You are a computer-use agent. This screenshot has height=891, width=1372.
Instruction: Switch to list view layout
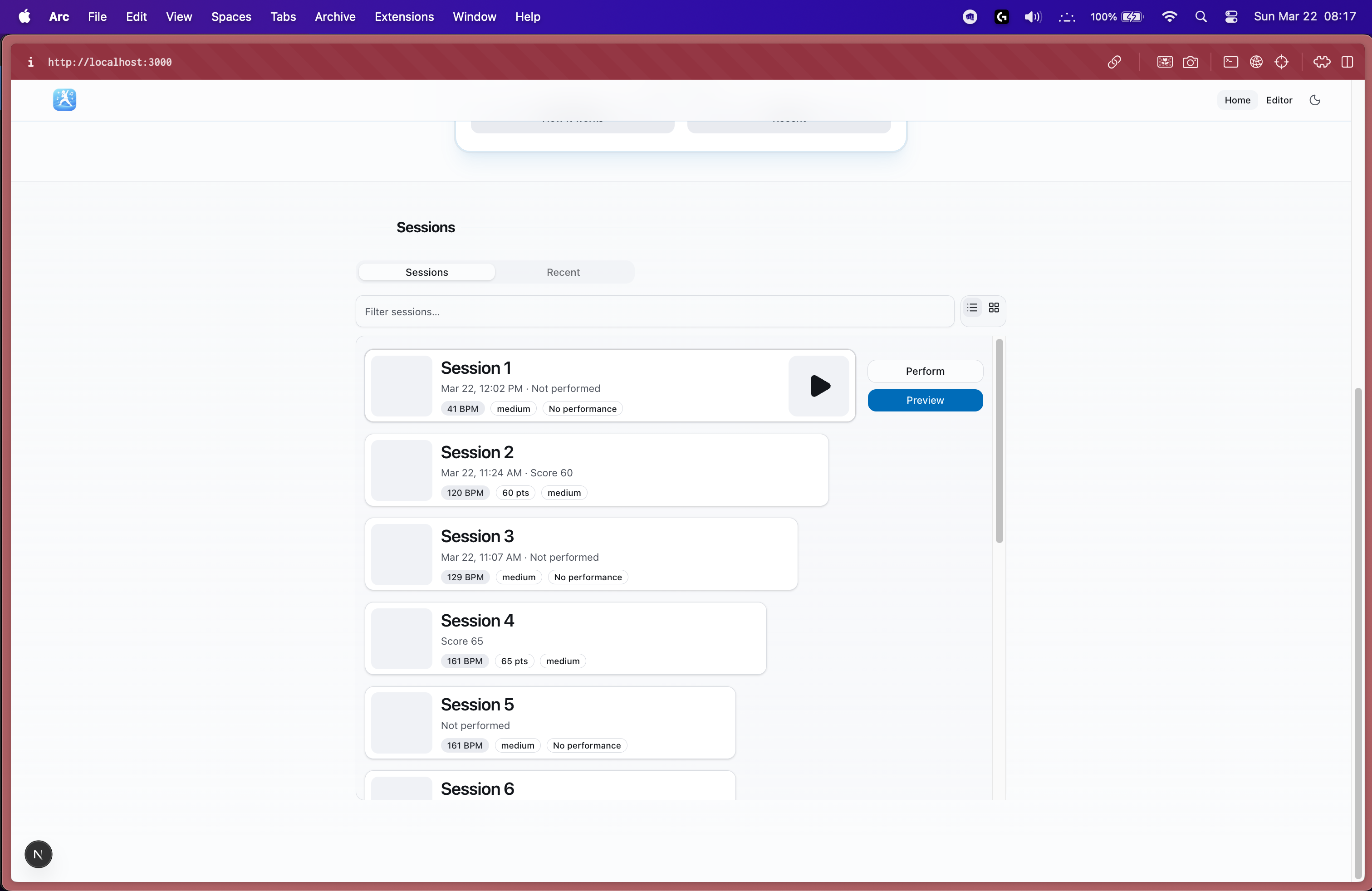tap(972, 308)
